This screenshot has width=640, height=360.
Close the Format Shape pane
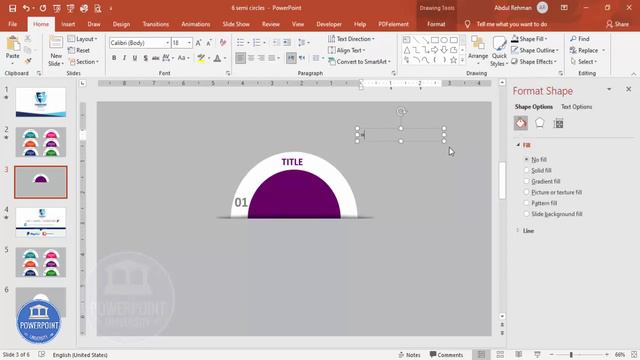pos(629,89)
